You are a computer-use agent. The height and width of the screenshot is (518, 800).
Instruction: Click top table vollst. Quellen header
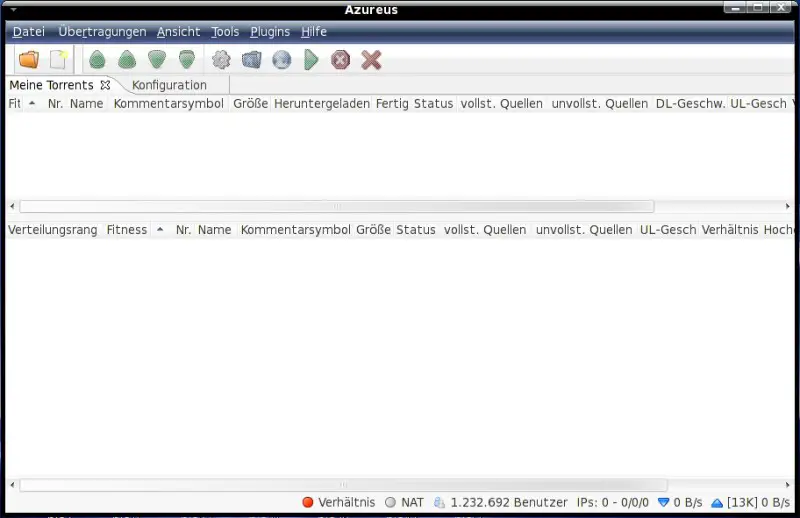pos(502,104)
